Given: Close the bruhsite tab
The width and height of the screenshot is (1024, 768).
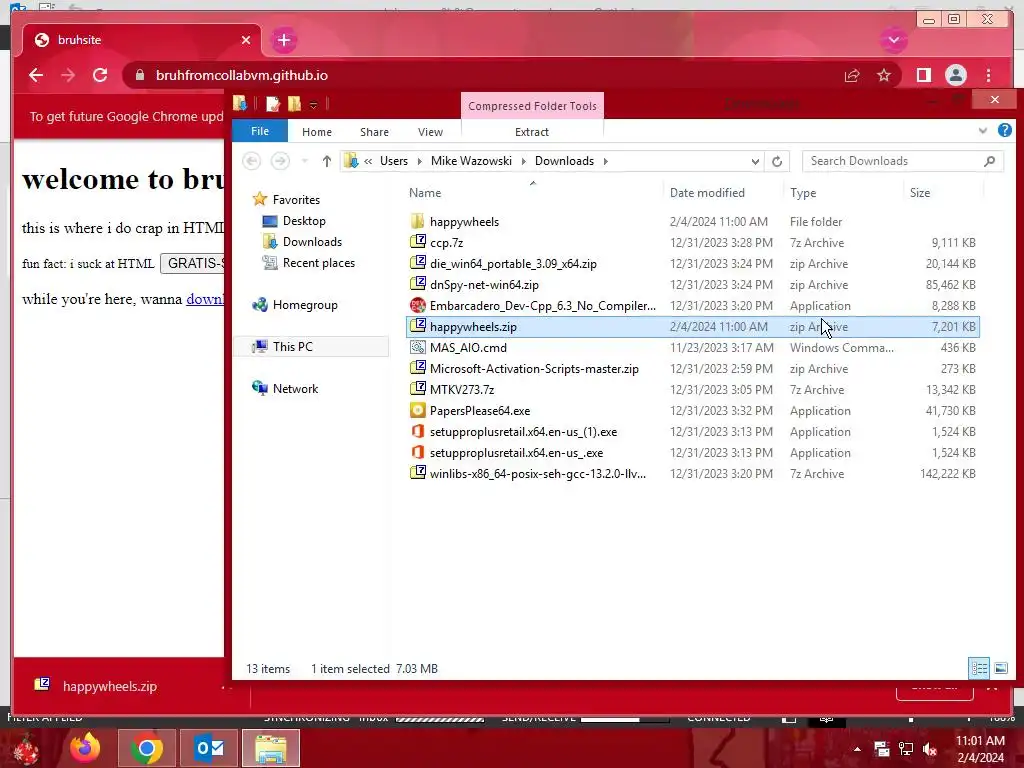Looking at the screenshot, I should click(x=246, y=40).
